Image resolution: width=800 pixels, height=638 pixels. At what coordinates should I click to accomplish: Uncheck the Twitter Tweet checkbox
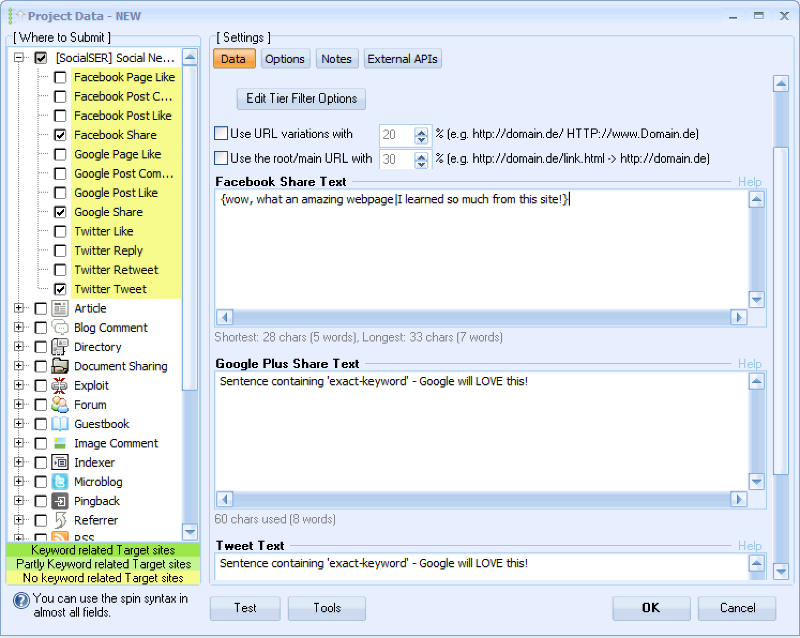click(x=60, y=289)
